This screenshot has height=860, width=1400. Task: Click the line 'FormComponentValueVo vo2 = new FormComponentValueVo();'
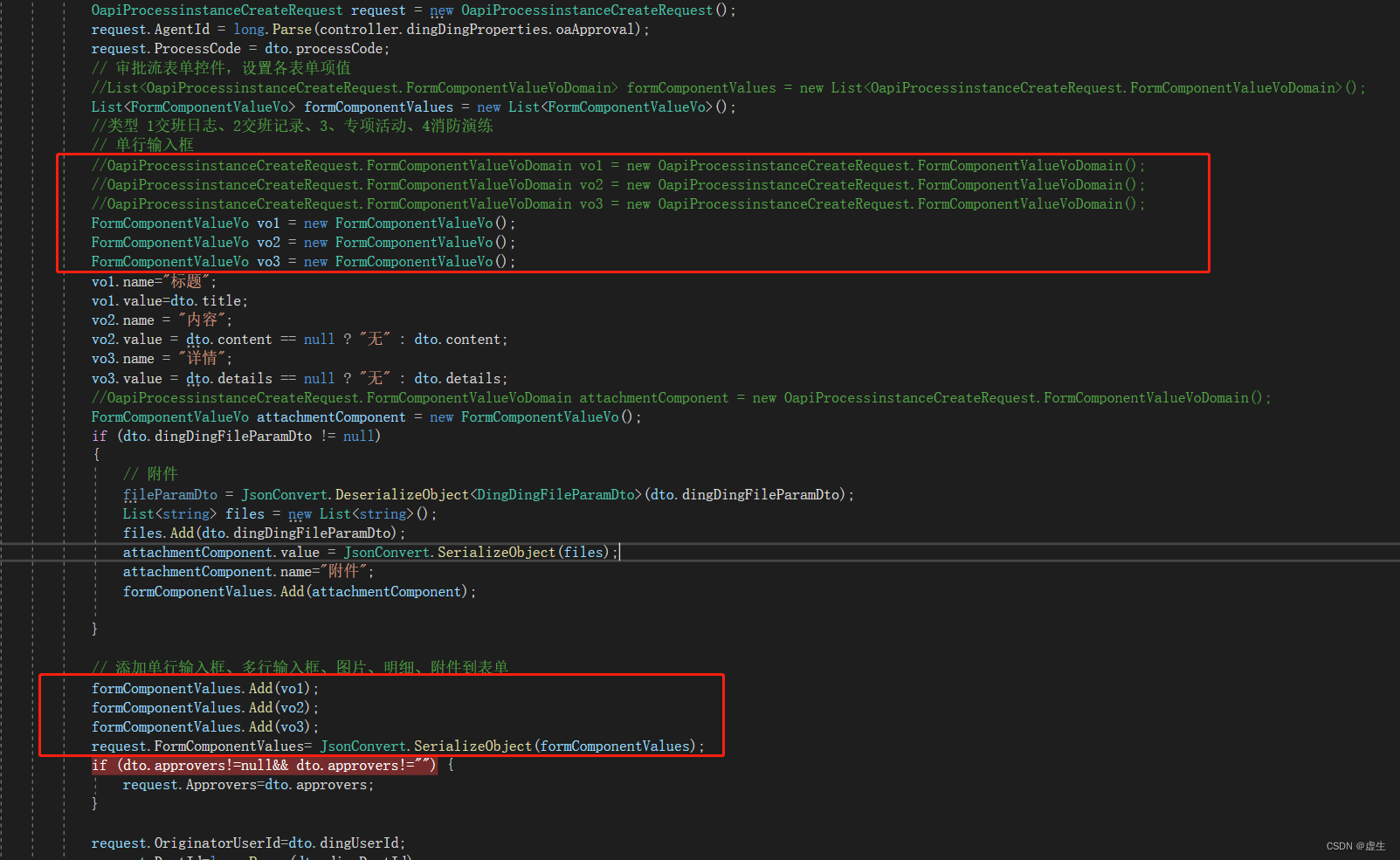[303, 243]
